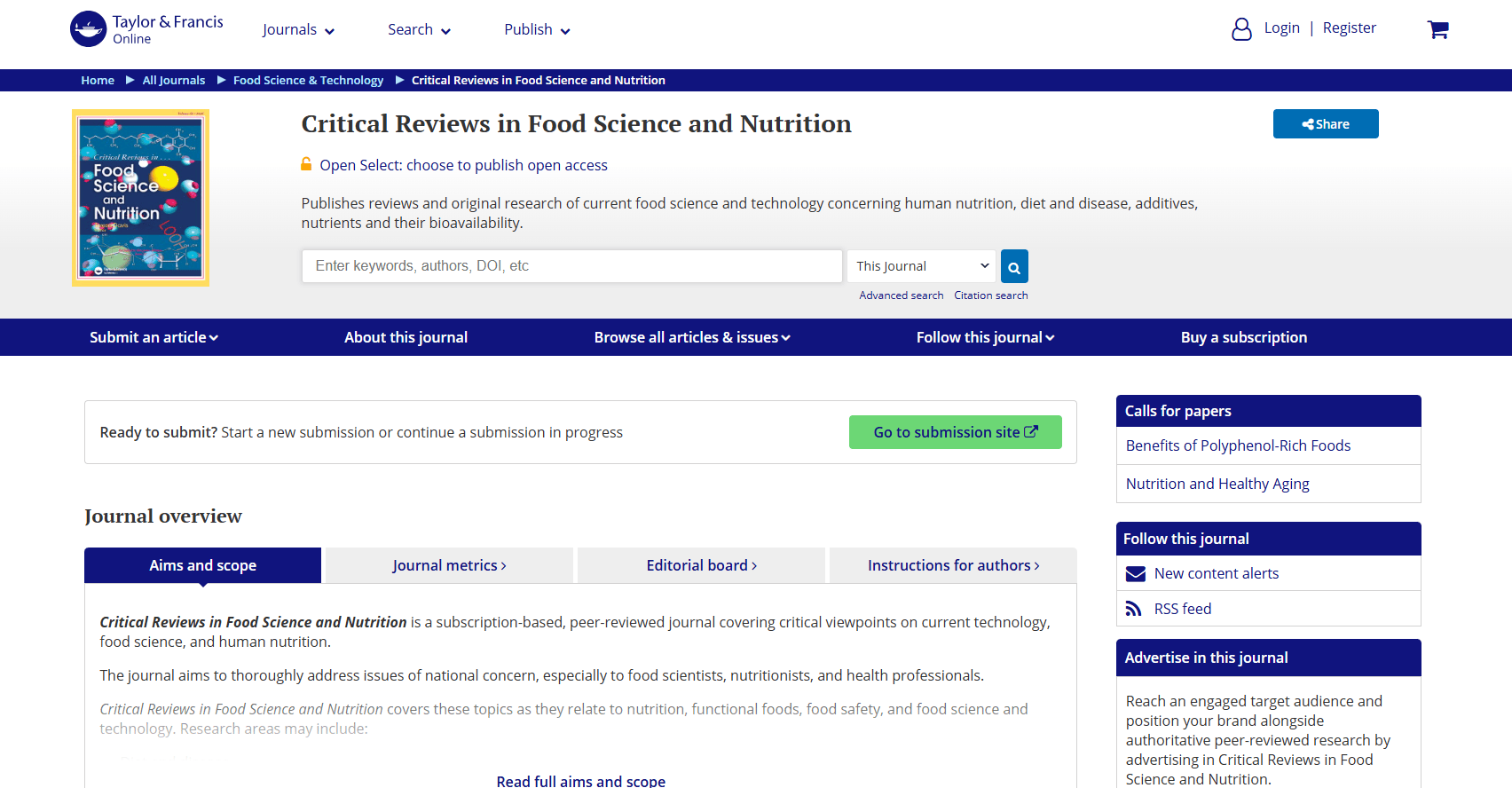Expand Browse all articles & issues menu
Image resolution: width=1512 pixels, height=788 pixels.
(692, 337)
